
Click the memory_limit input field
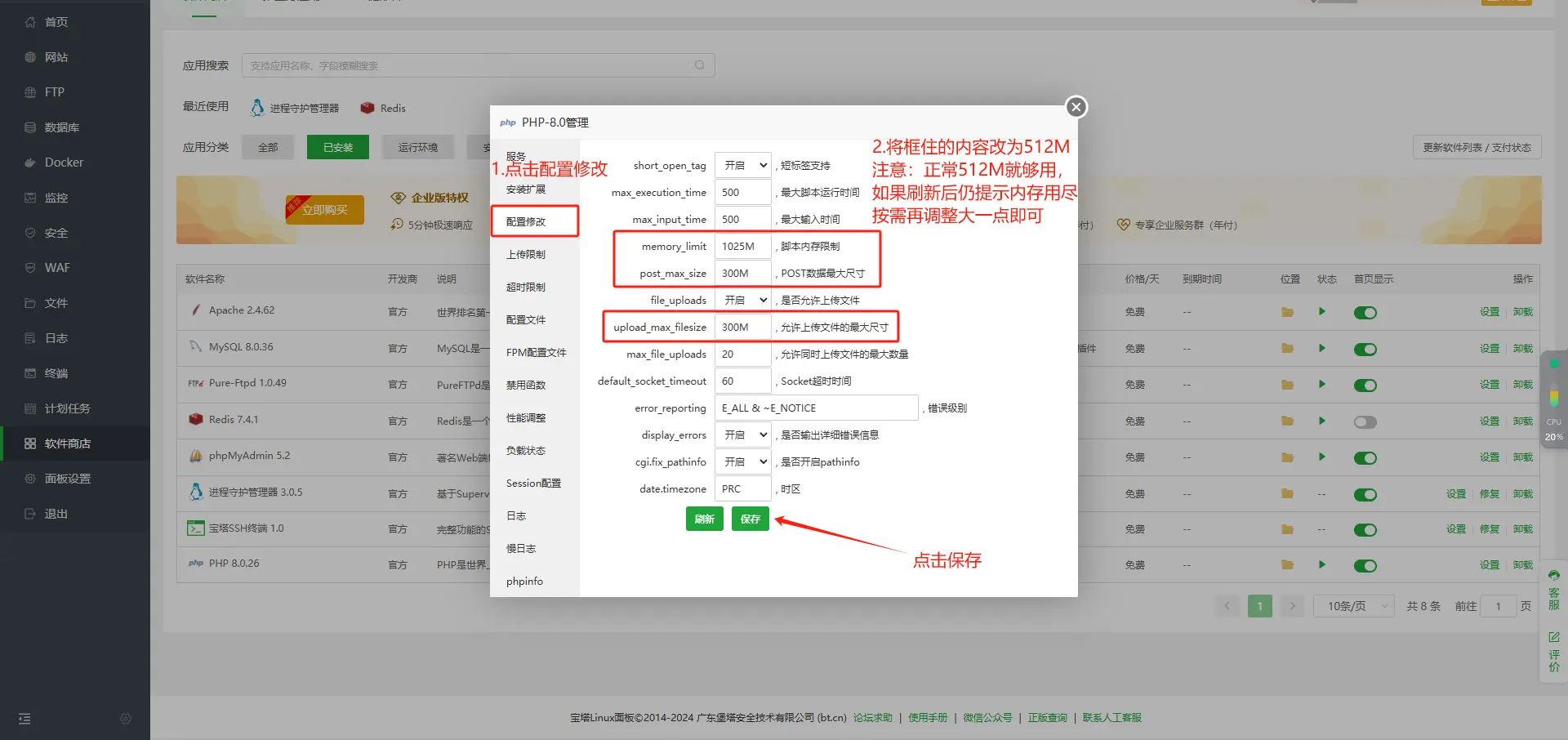742,247
